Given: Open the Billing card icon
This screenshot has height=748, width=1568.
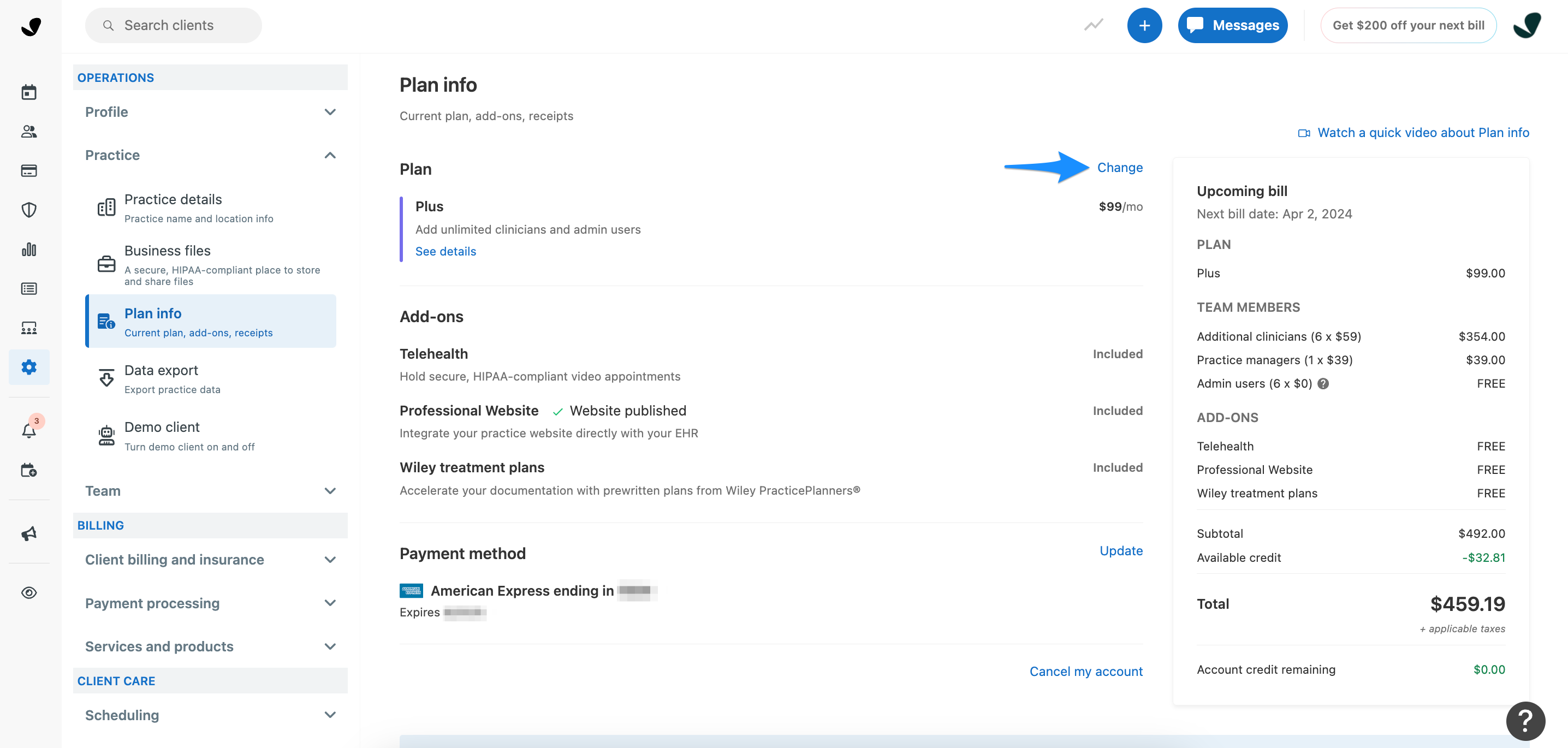Looking at the screenshot, I should tap(28, 170).
